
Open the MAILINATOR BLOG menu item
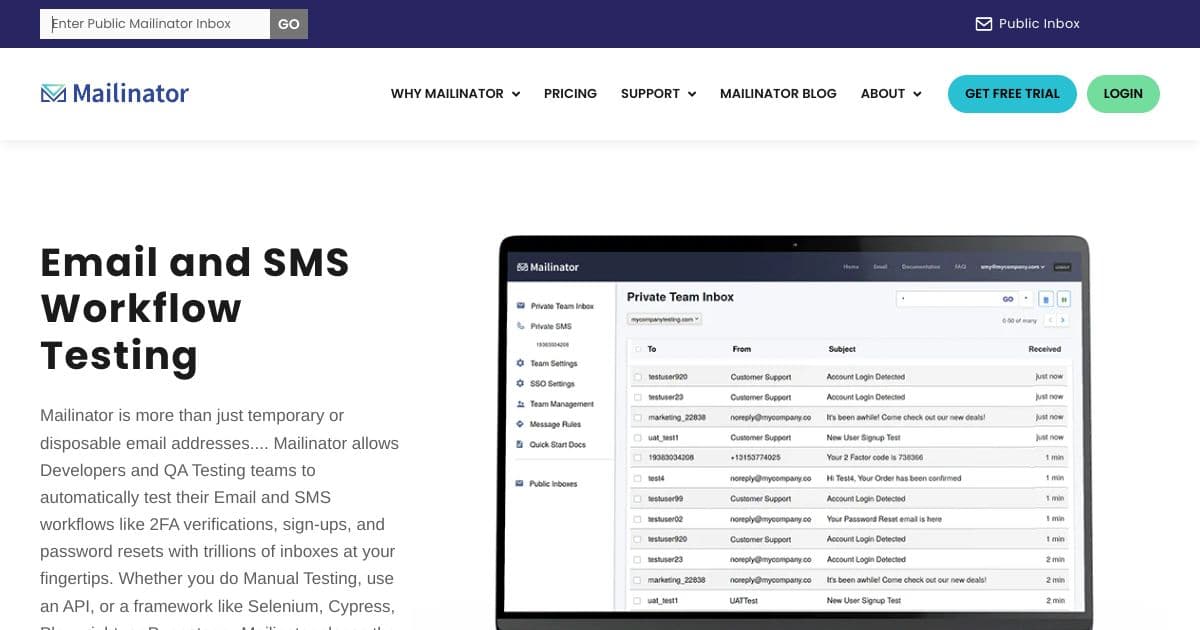tap(778, 93)
